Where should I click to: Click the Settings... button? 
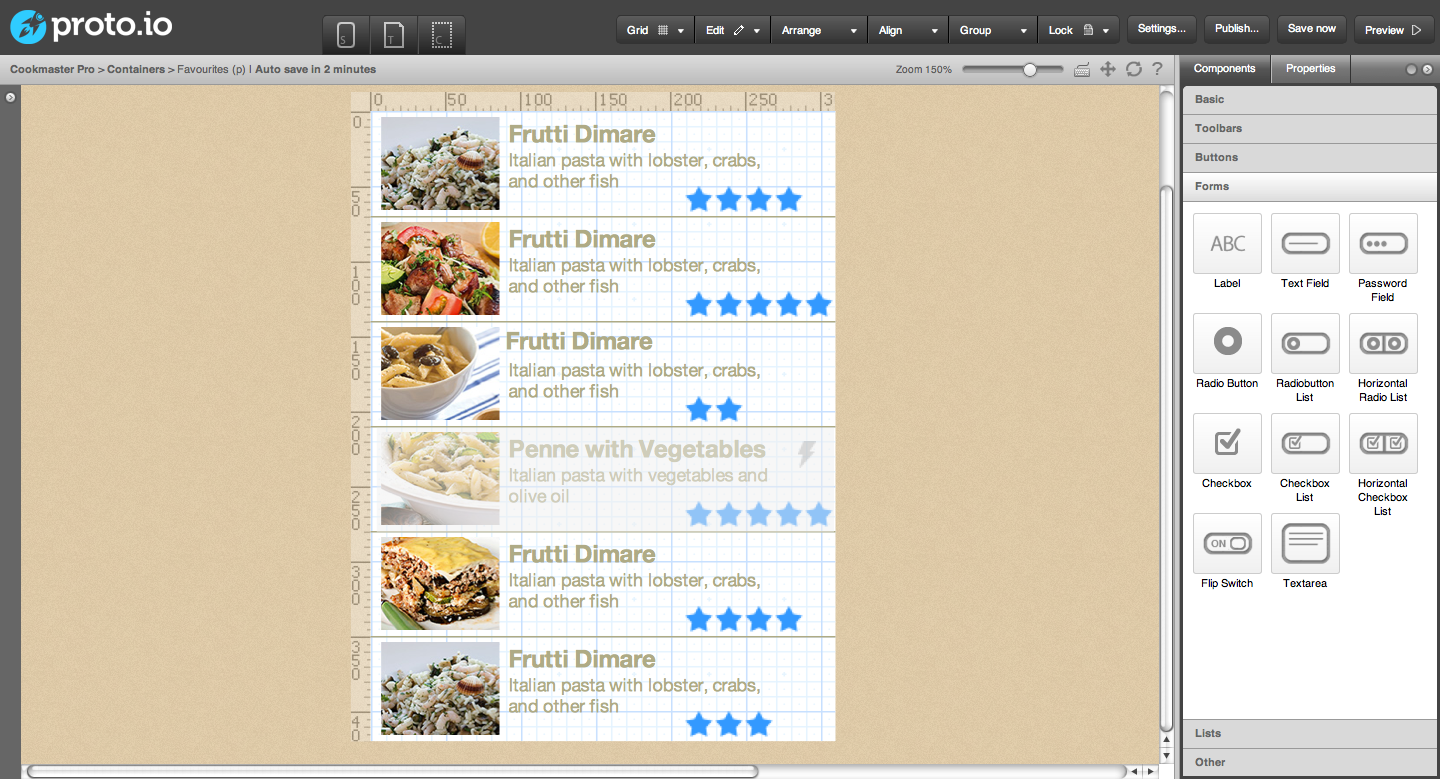[1162, 29]
